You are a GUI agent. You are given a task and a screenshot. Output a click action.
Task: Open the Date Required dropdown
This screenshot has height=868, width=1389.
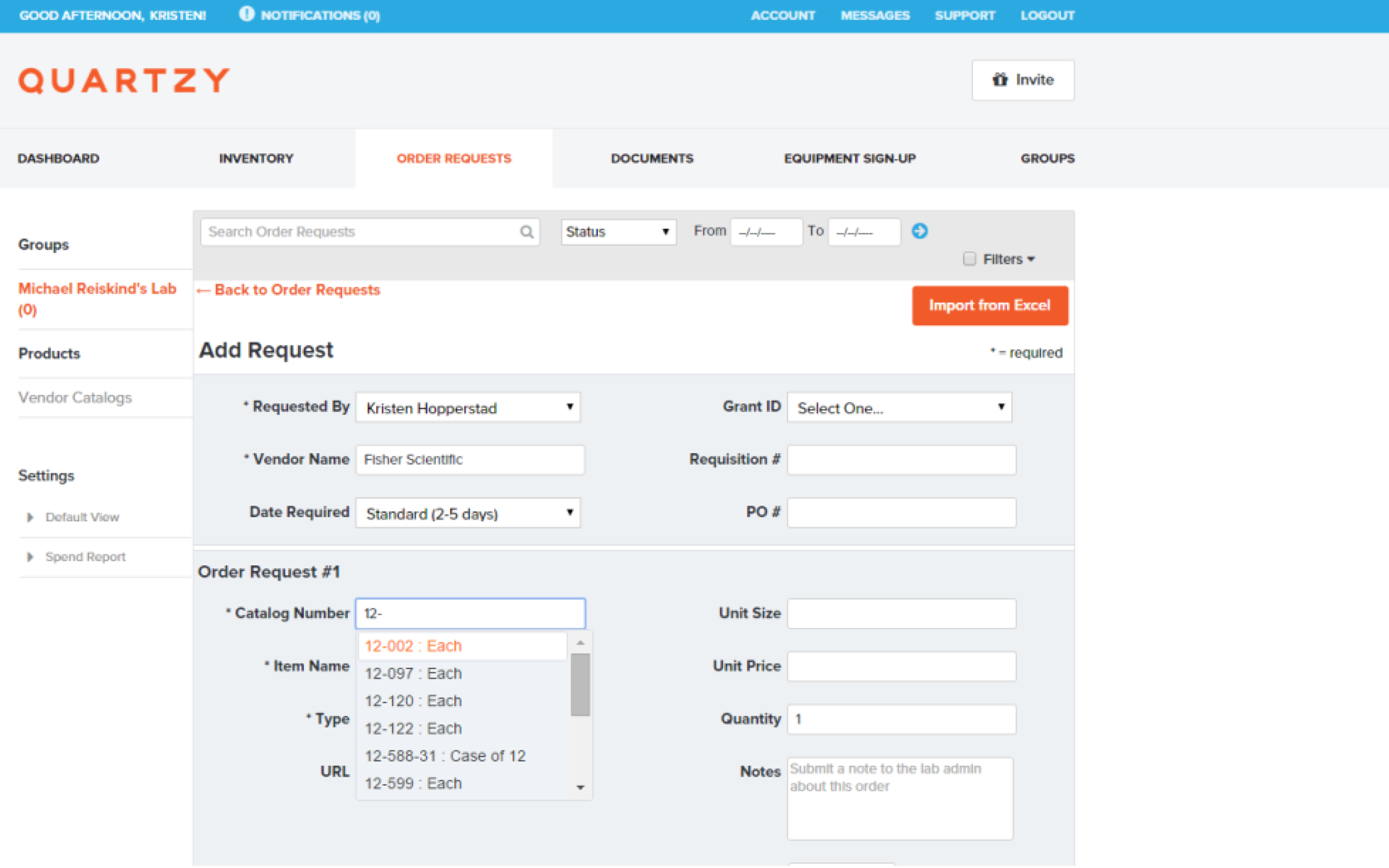(468, 513)
